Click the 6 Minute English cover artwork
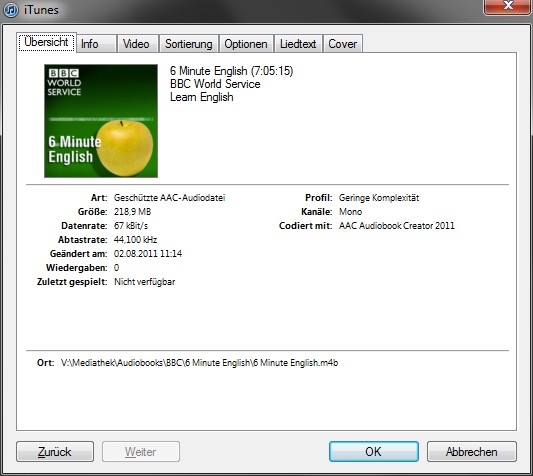 click(101, 121)
